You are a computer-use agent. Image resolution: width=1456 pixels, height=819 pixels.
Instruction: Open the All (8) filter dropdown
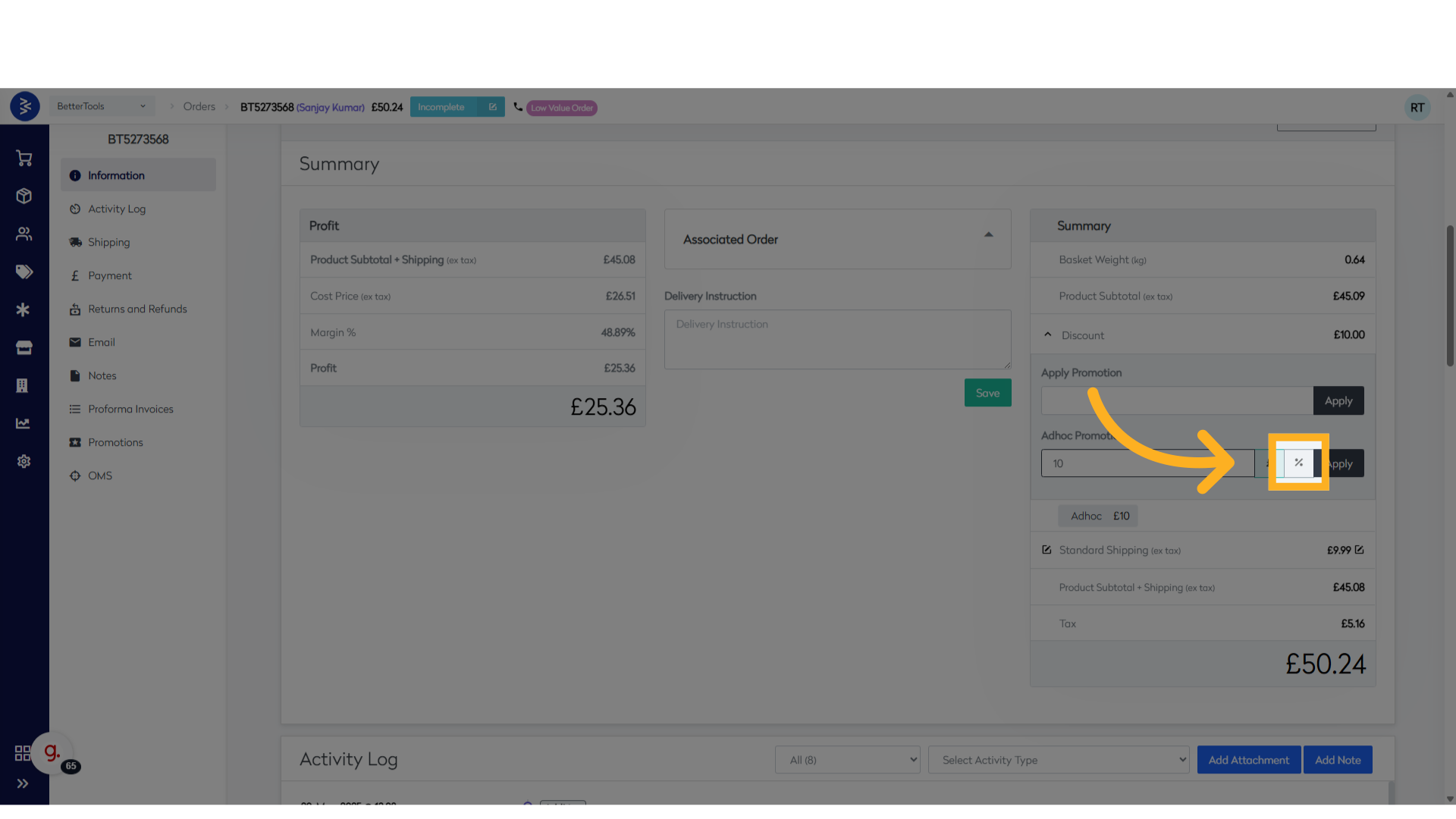coord(847,760)
